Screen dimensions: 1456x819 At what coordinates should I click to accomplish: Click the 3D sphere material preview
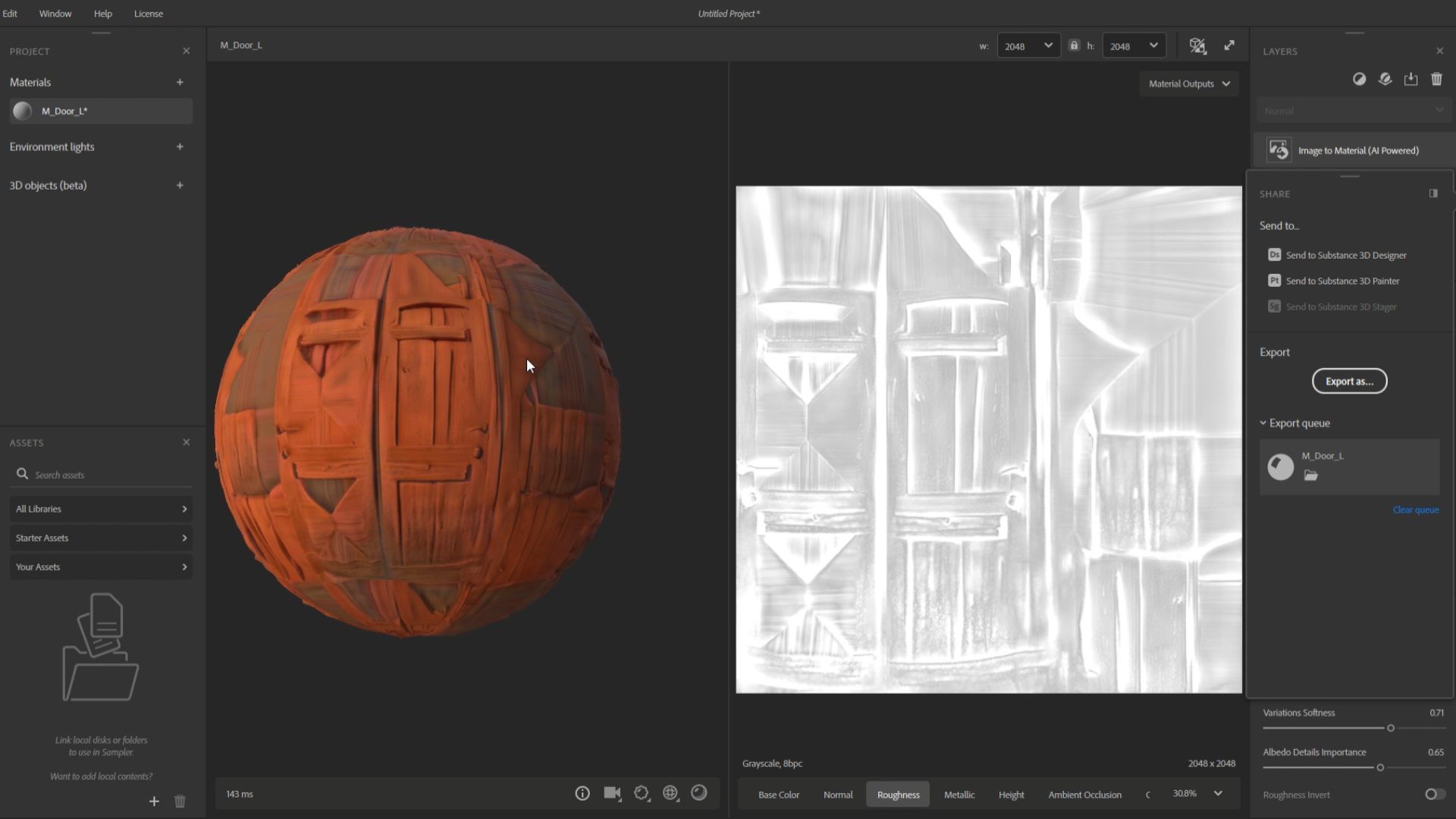tap(417, 431)
